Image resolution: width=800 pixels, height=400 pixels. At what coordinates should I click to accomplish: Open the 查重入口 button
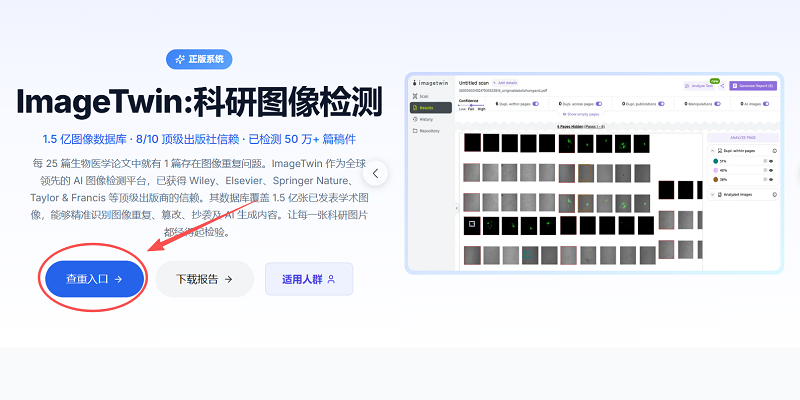click(x=94, y=279)
